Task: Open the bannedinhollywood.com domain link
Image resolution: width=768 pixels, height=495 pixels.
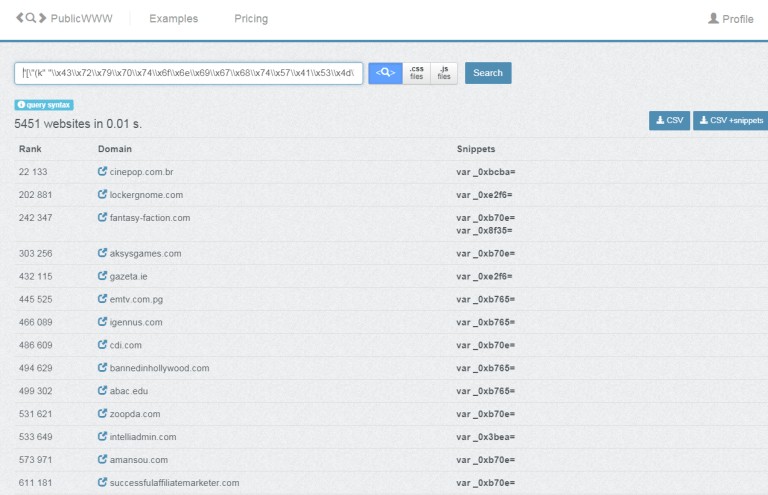Action: 159,368
